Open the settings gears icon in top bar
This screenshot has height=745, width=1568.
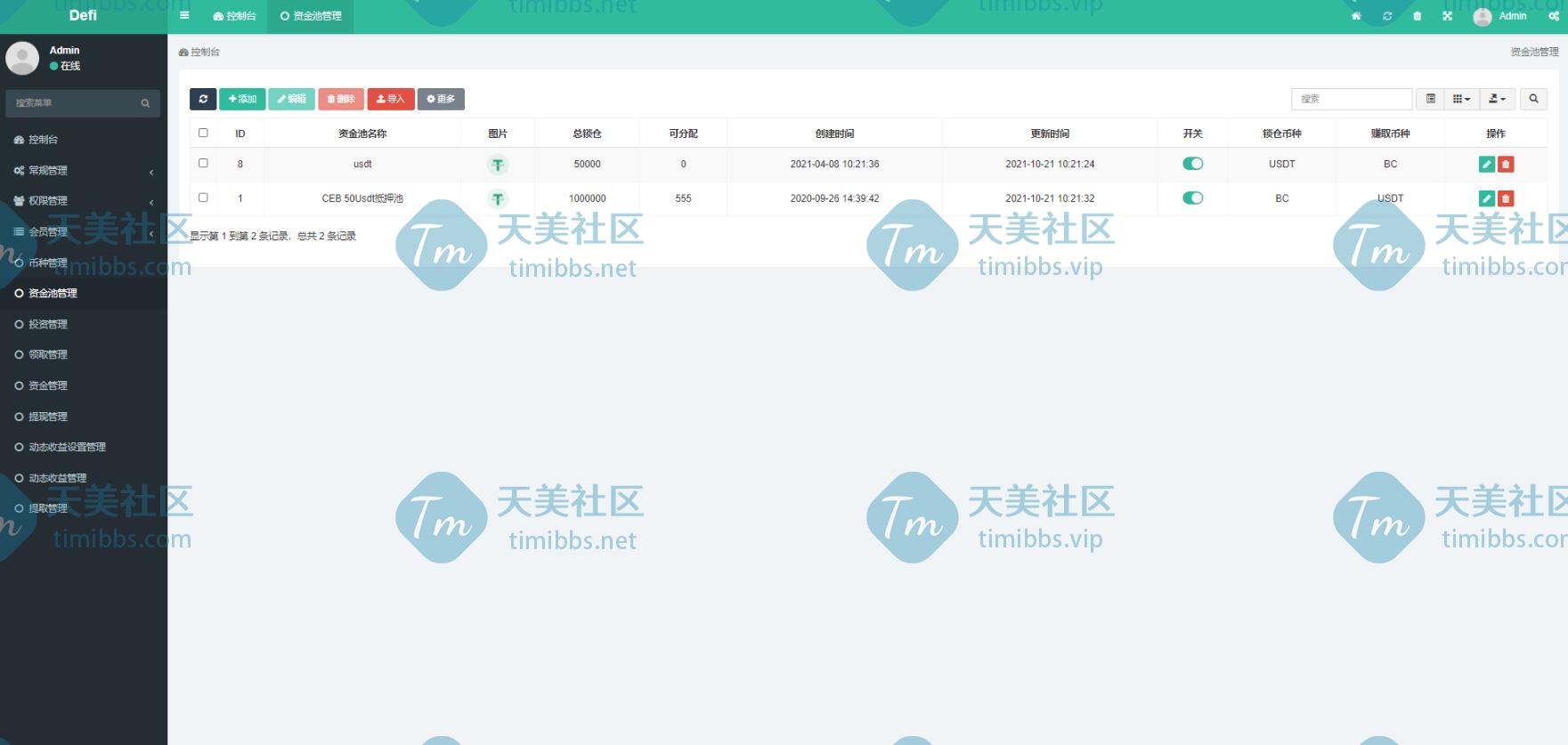click(x=1554, y=16)
